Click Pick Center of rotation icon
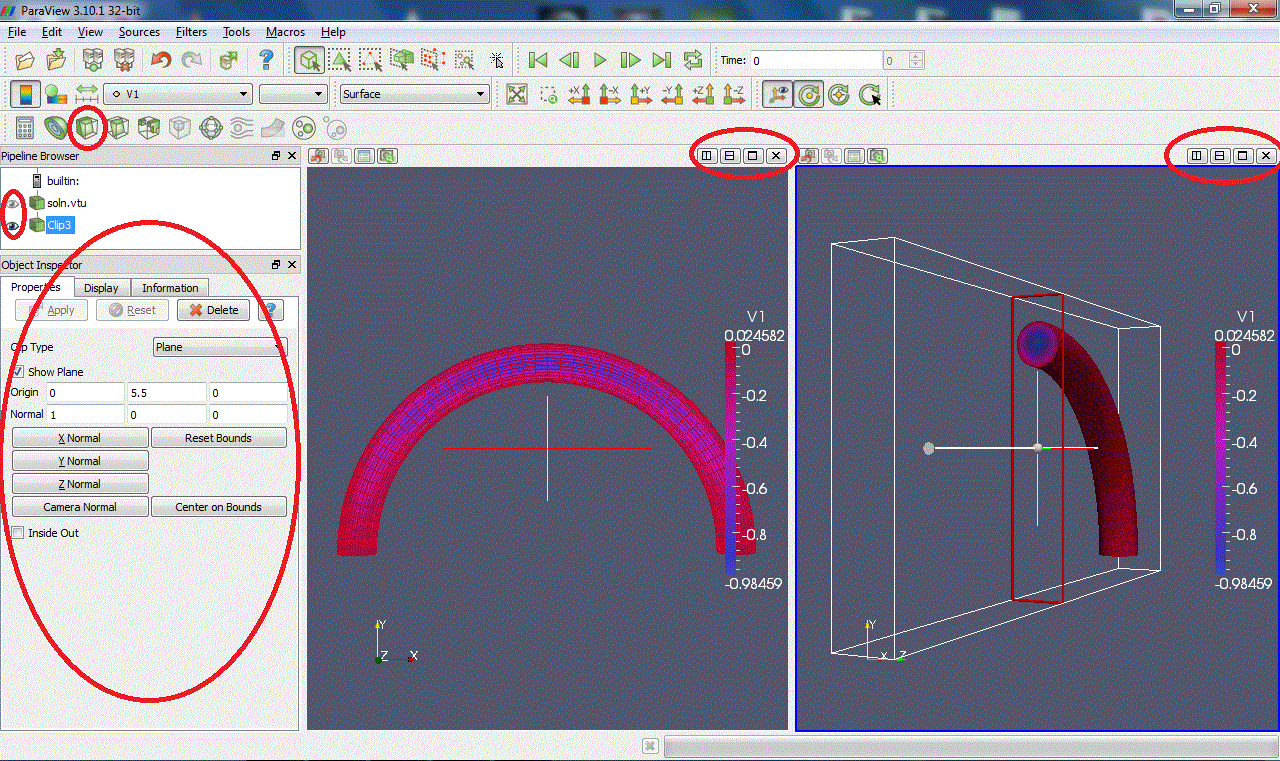 (x=871, y=95)
